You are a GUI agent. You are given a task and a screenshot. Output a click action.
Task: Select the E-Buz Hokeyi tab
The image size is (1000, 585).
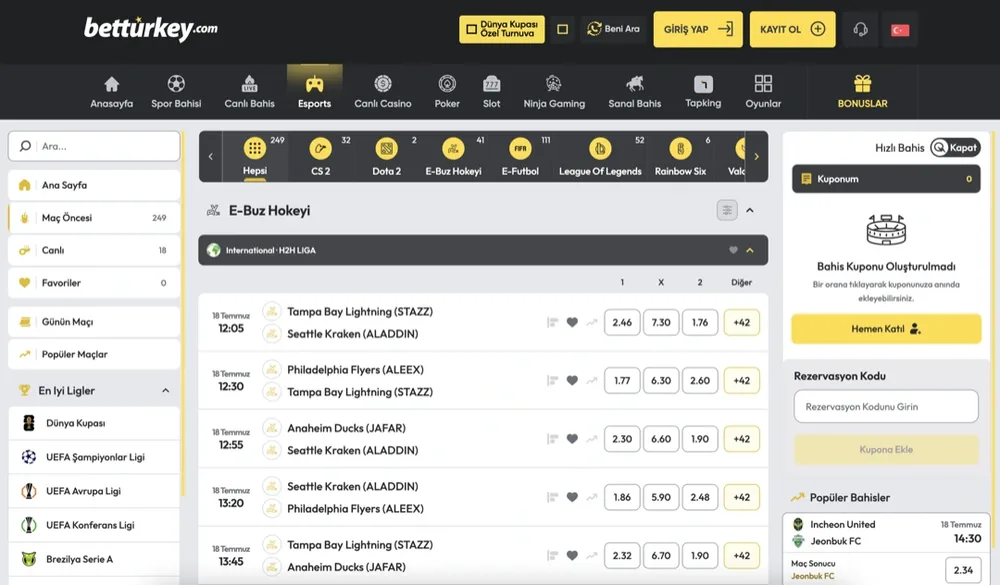[453, 157]
